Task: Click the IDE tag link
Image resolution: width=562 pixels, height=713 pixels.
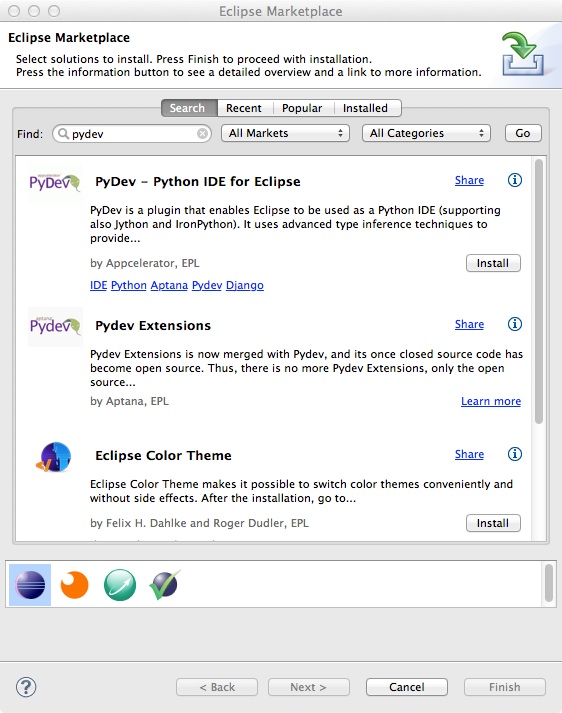Action: coord(98,285)
